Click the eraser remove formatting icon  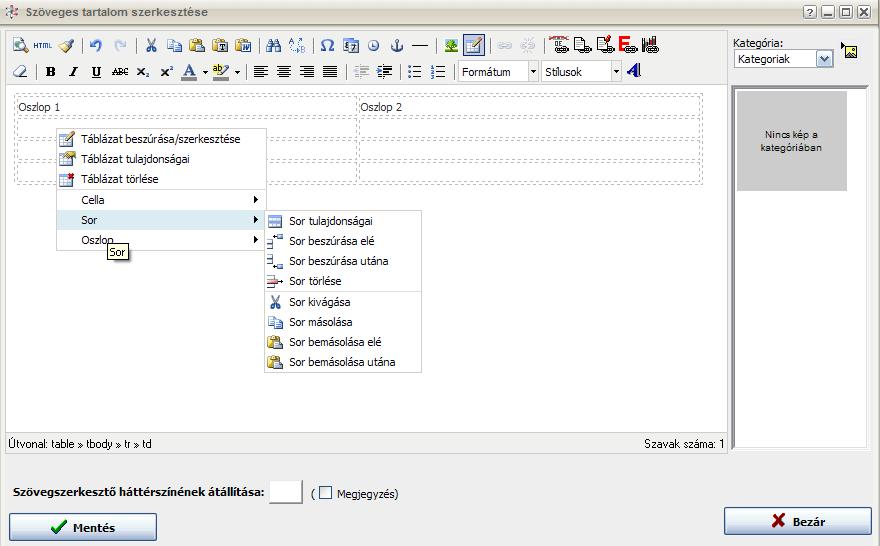pos(20,72)
